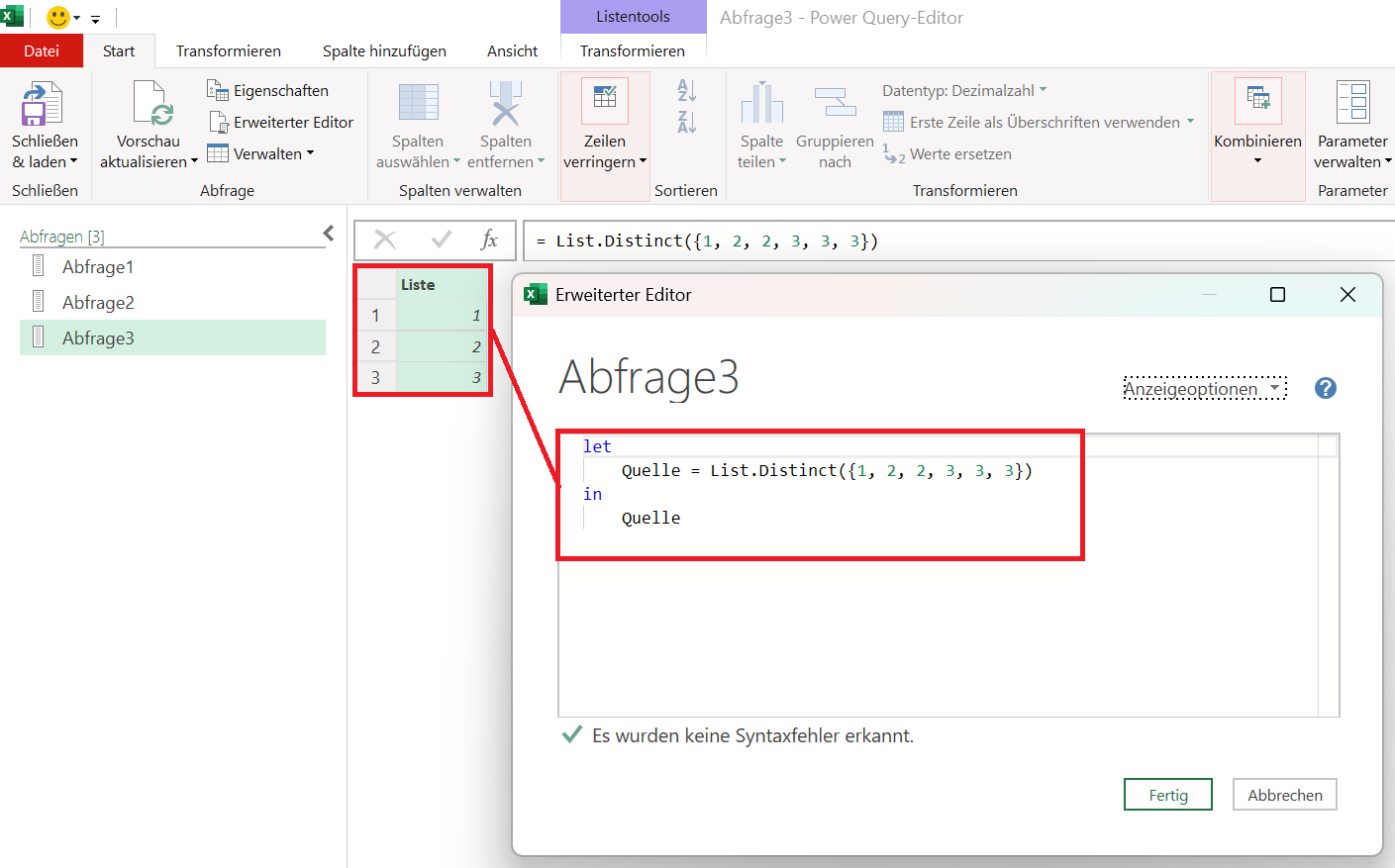
Task: Open the Transformieren tab next to Start
Action: [229, 50]
